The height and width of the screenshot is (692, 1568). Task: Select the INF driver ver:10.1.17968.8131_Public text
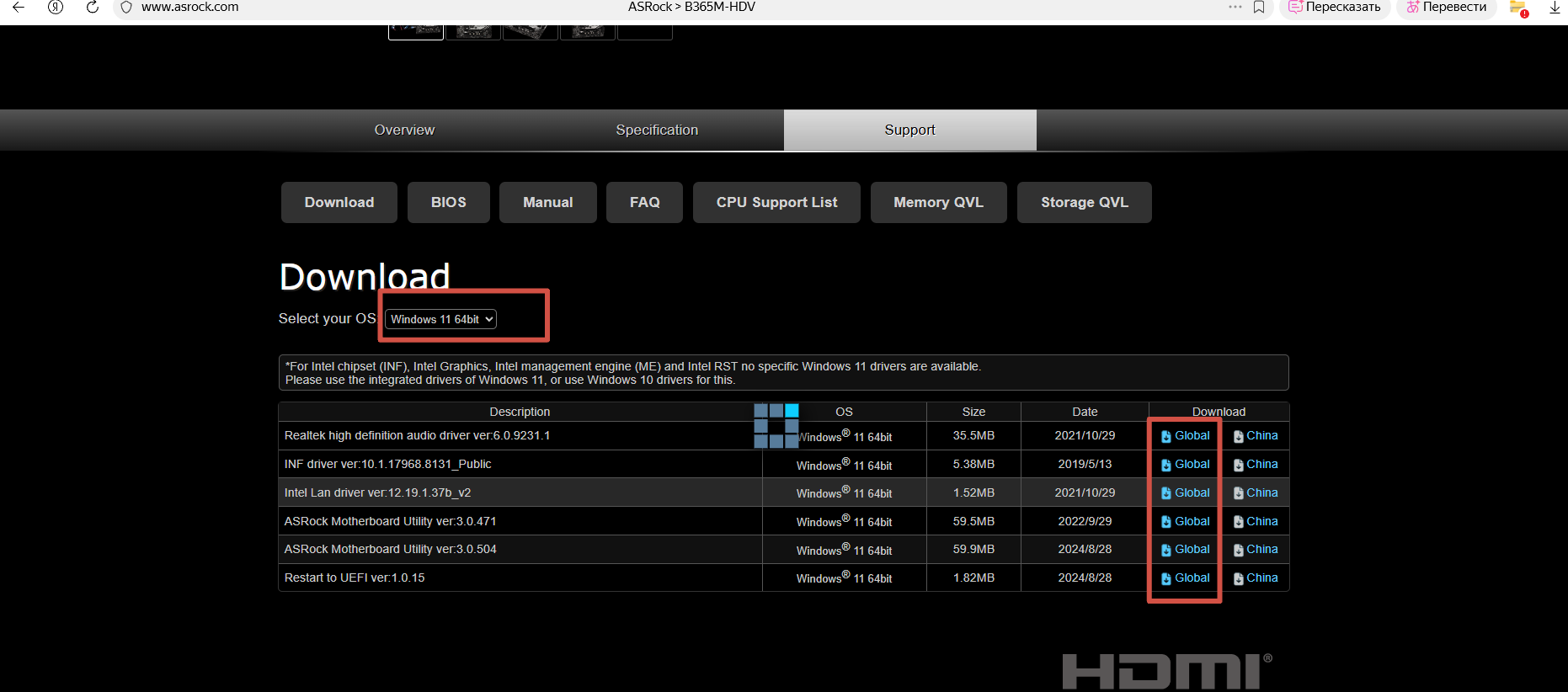(388, 464)
